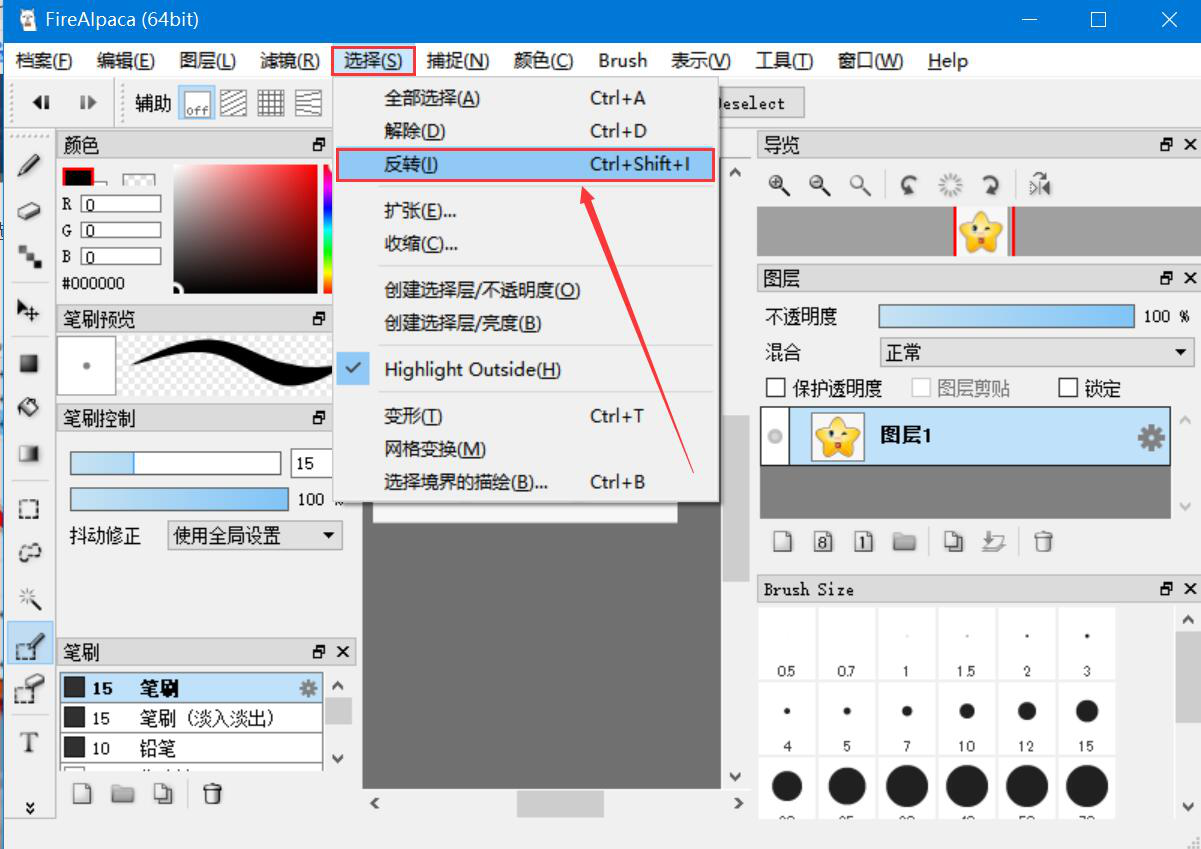Viewport: 1201px width, 849px height.
Task: Toggle visibility of 图层1 layer
Action: coord(774,436)
